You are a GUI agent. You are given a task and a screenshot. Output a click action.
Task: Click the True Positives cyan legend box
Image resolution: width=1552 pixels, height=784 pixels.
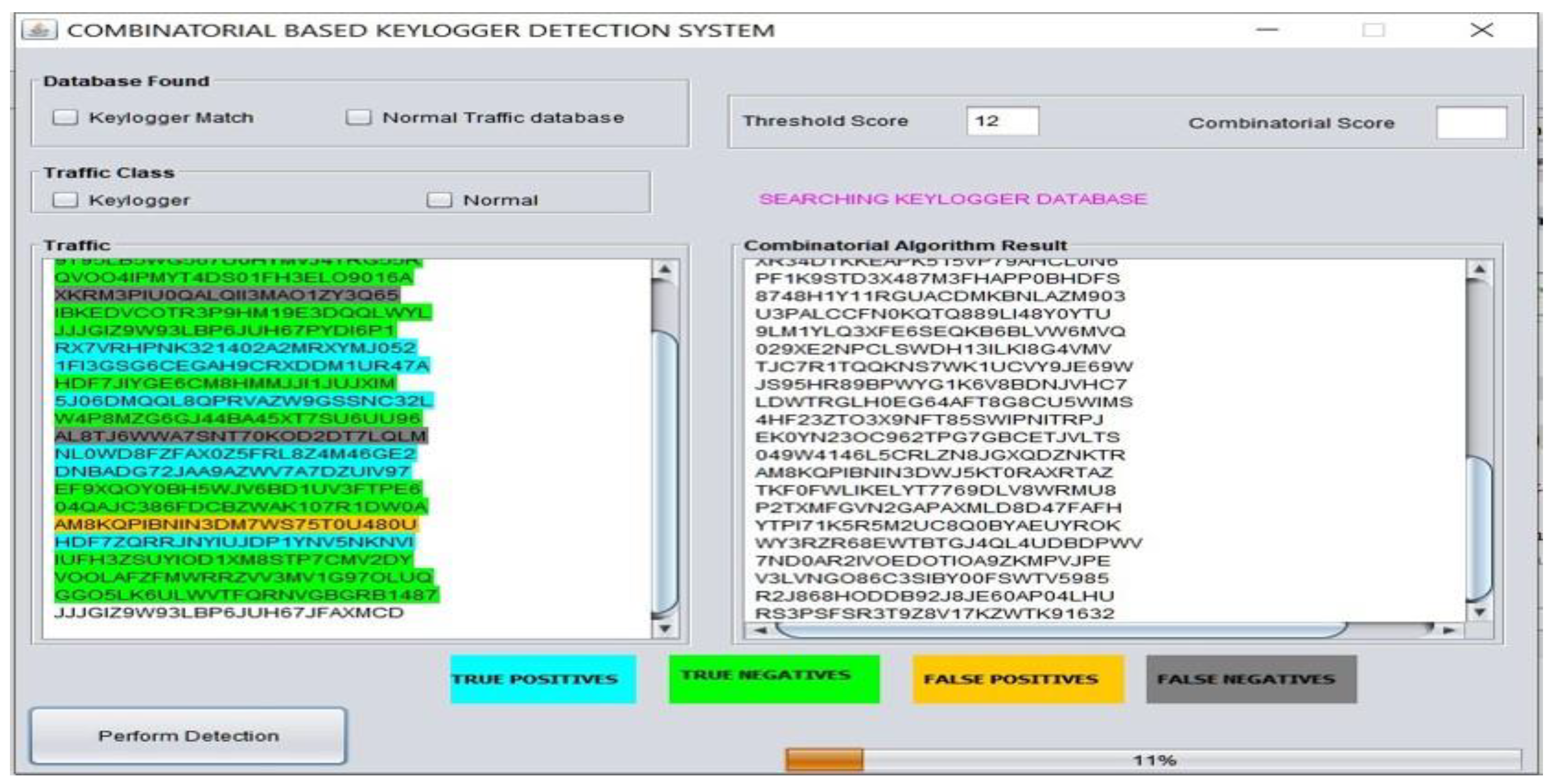point(543,679)
